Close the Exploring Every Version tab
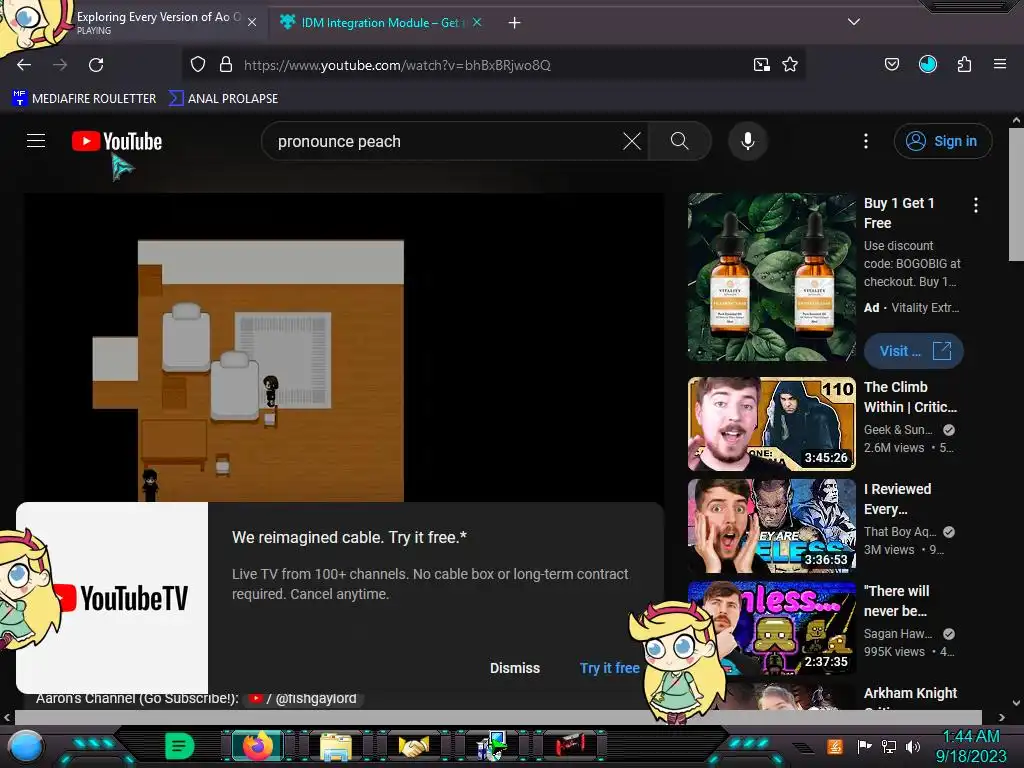This screenshot has width=1024, height=768. [x=252, y=22]
